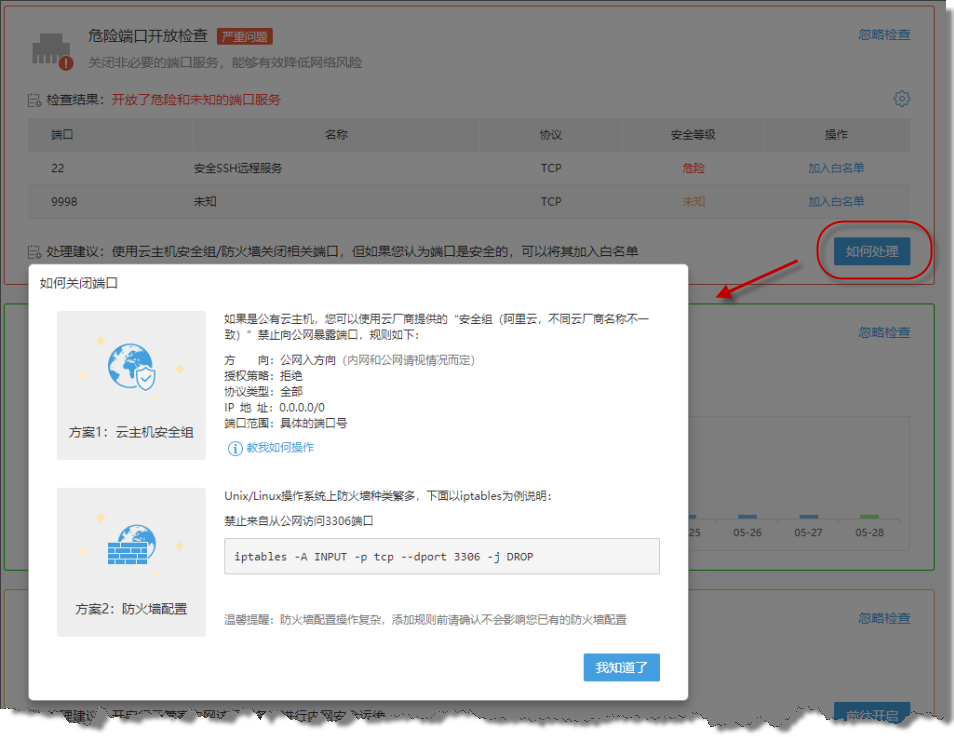Click the ethernet port warning icon

(x=51, y=49)
